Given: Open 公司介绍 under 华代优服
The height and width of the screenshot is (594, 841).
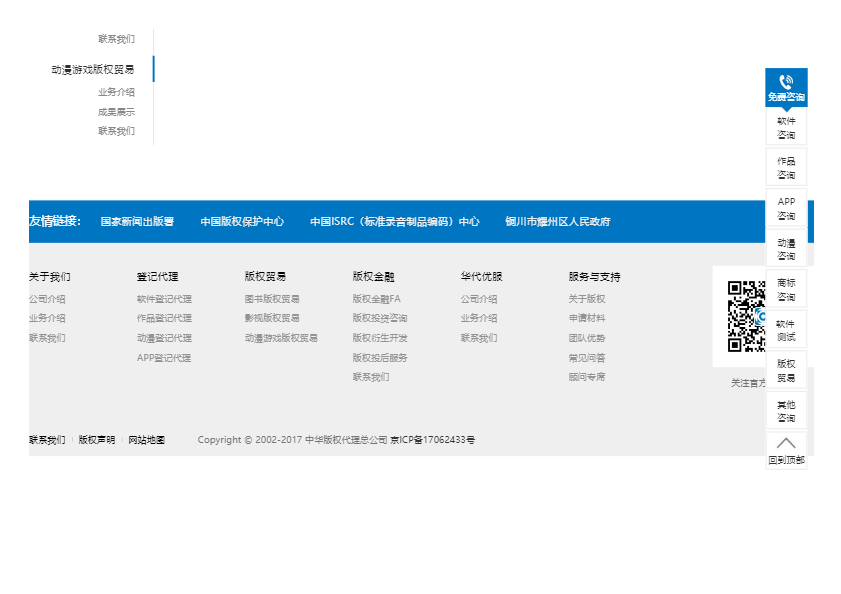Looking at the screenshot, I should [479, 299].
